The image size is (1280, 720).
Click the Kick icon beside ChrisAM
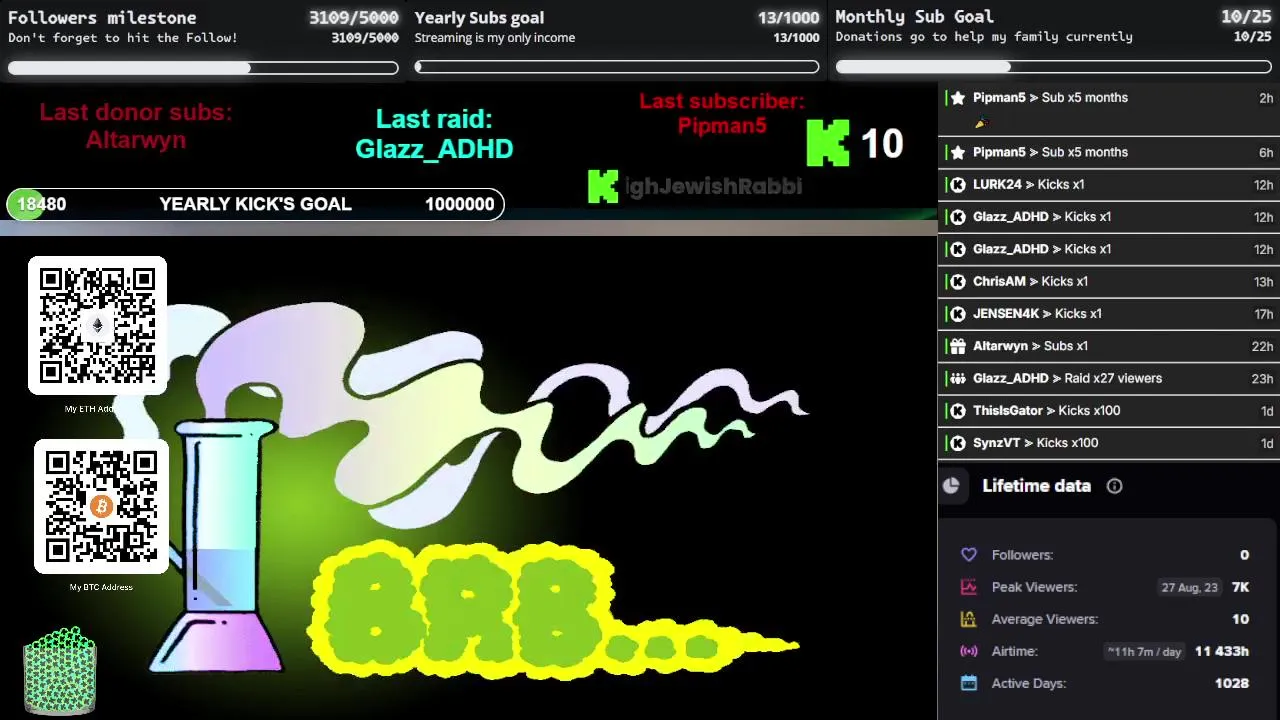pyautogui.click(x=958, y=282)
